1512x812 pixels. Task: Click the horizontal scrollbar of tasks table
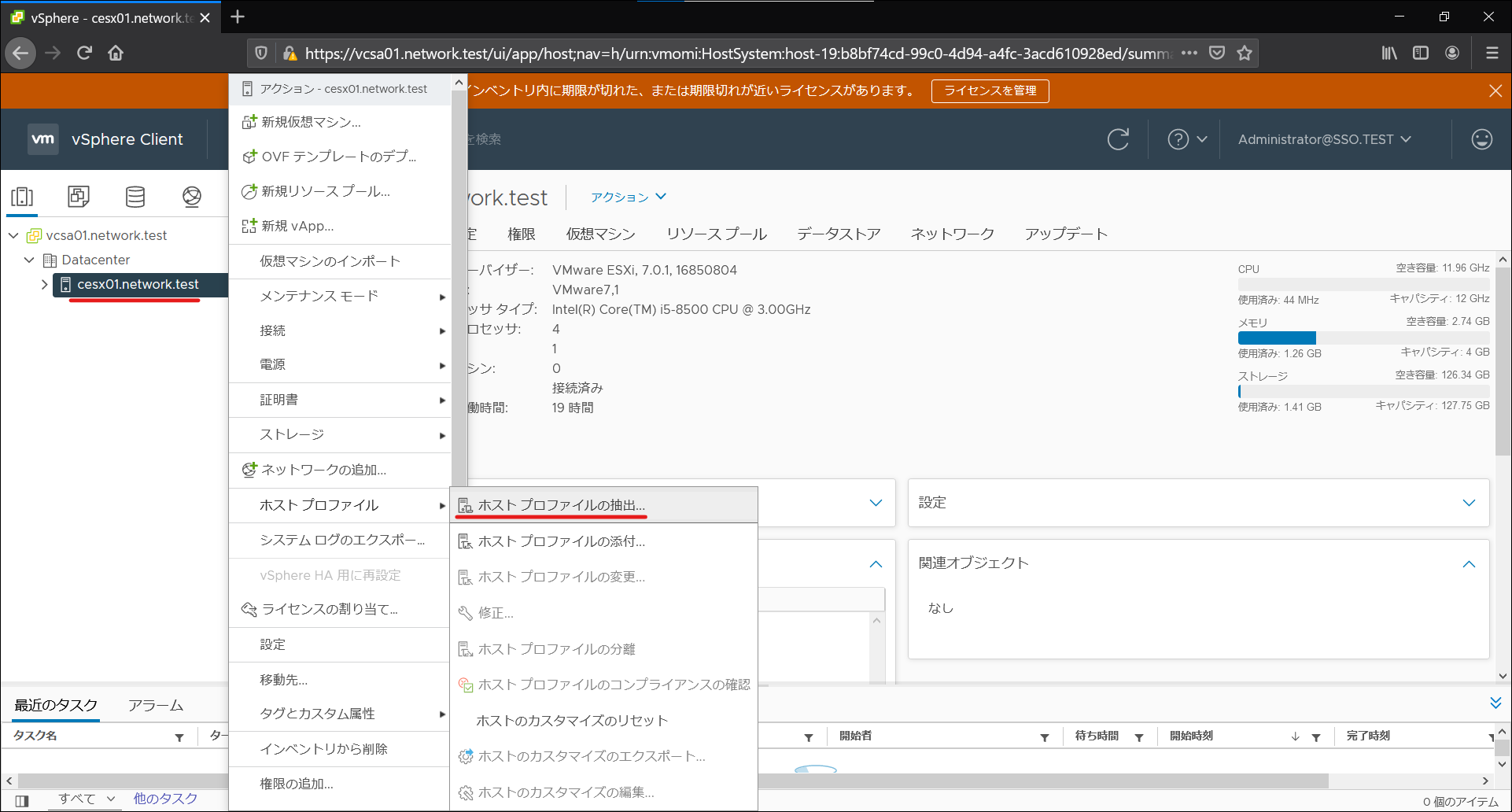[x=673, y=781]
